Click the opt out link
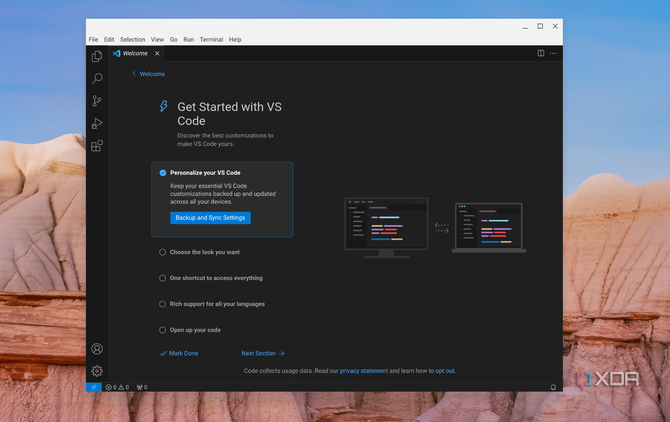The image size is (670, 422). (x=445, y=371)
